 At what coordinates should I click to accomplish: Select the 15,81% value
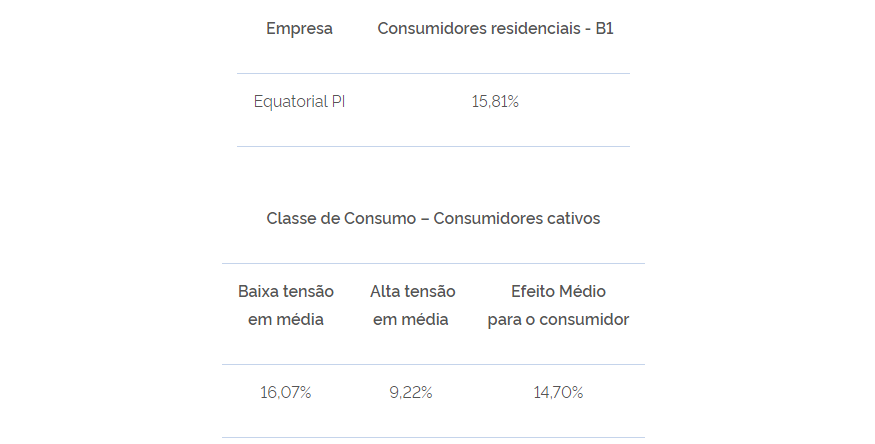click(495, 102)
